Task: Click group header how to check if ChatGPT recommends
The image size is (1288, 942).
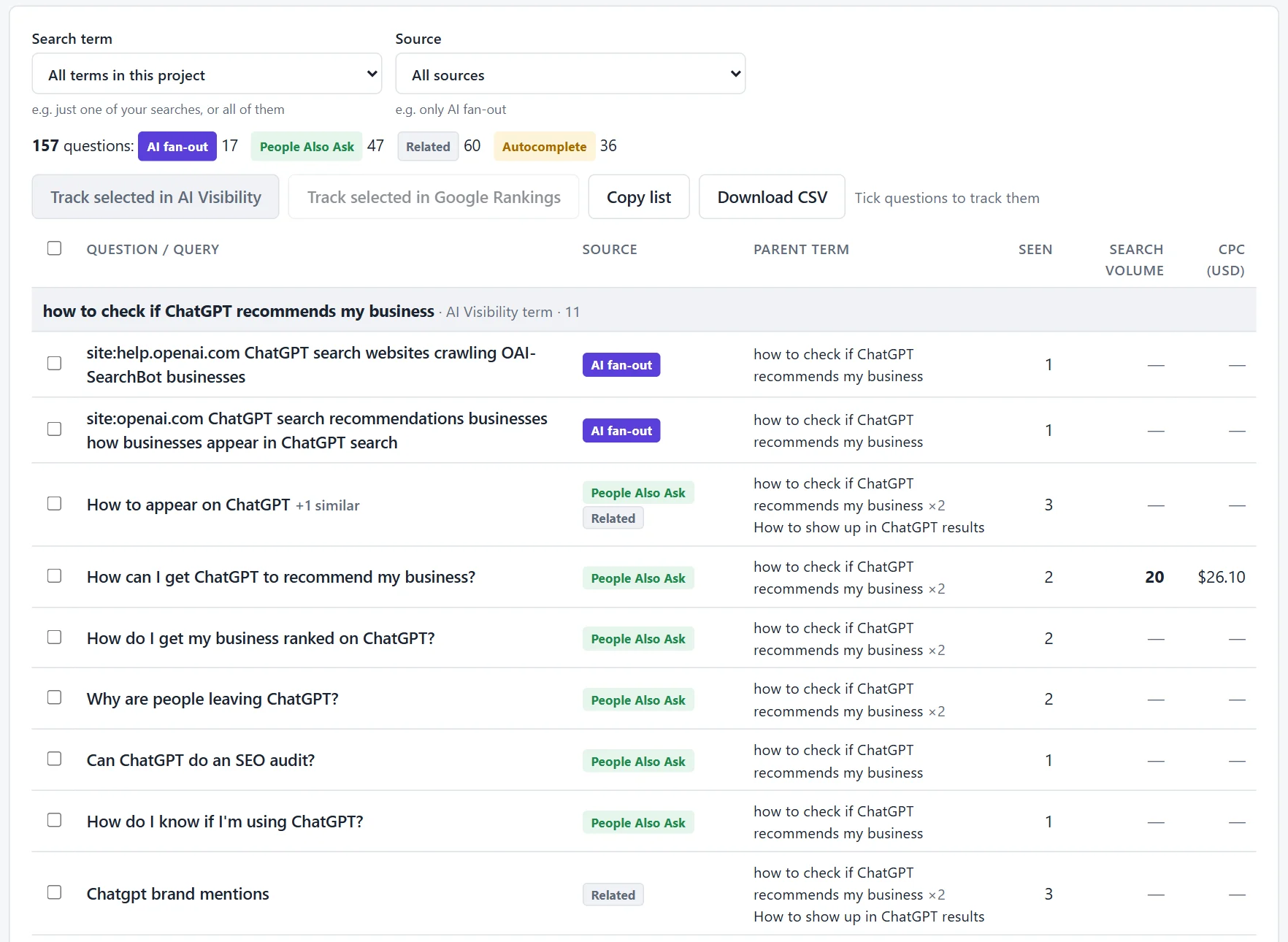Action: [238, 311]
